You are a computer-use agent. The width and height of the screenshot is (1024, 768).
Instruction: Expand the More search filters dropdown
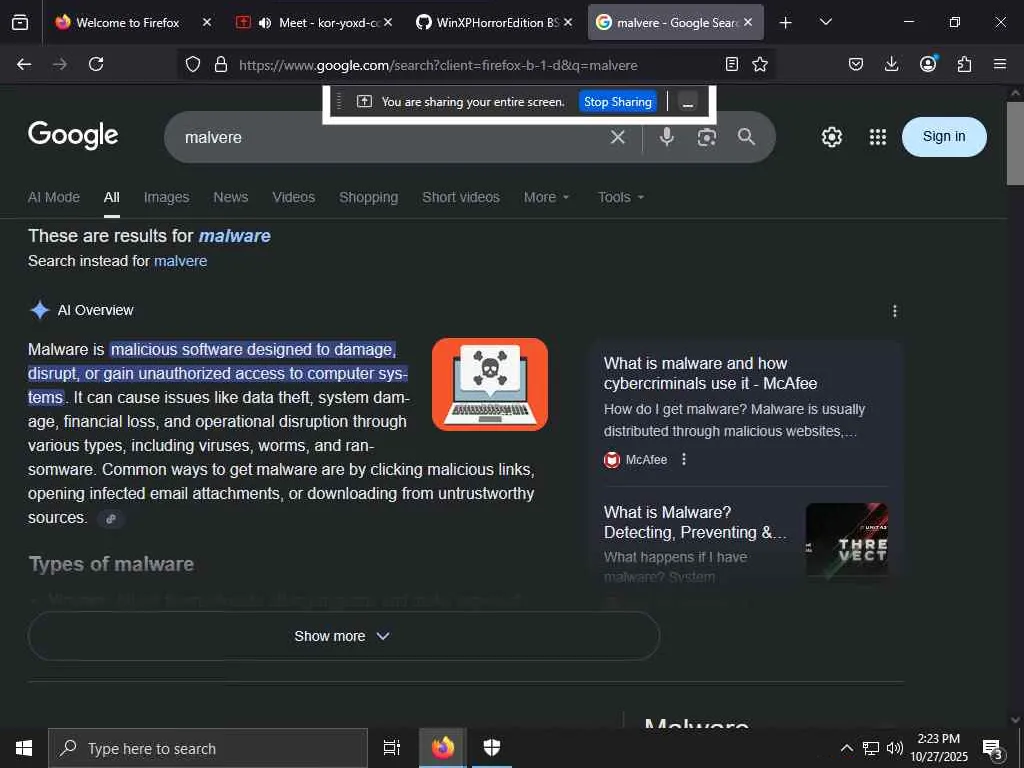coord(547,197)
